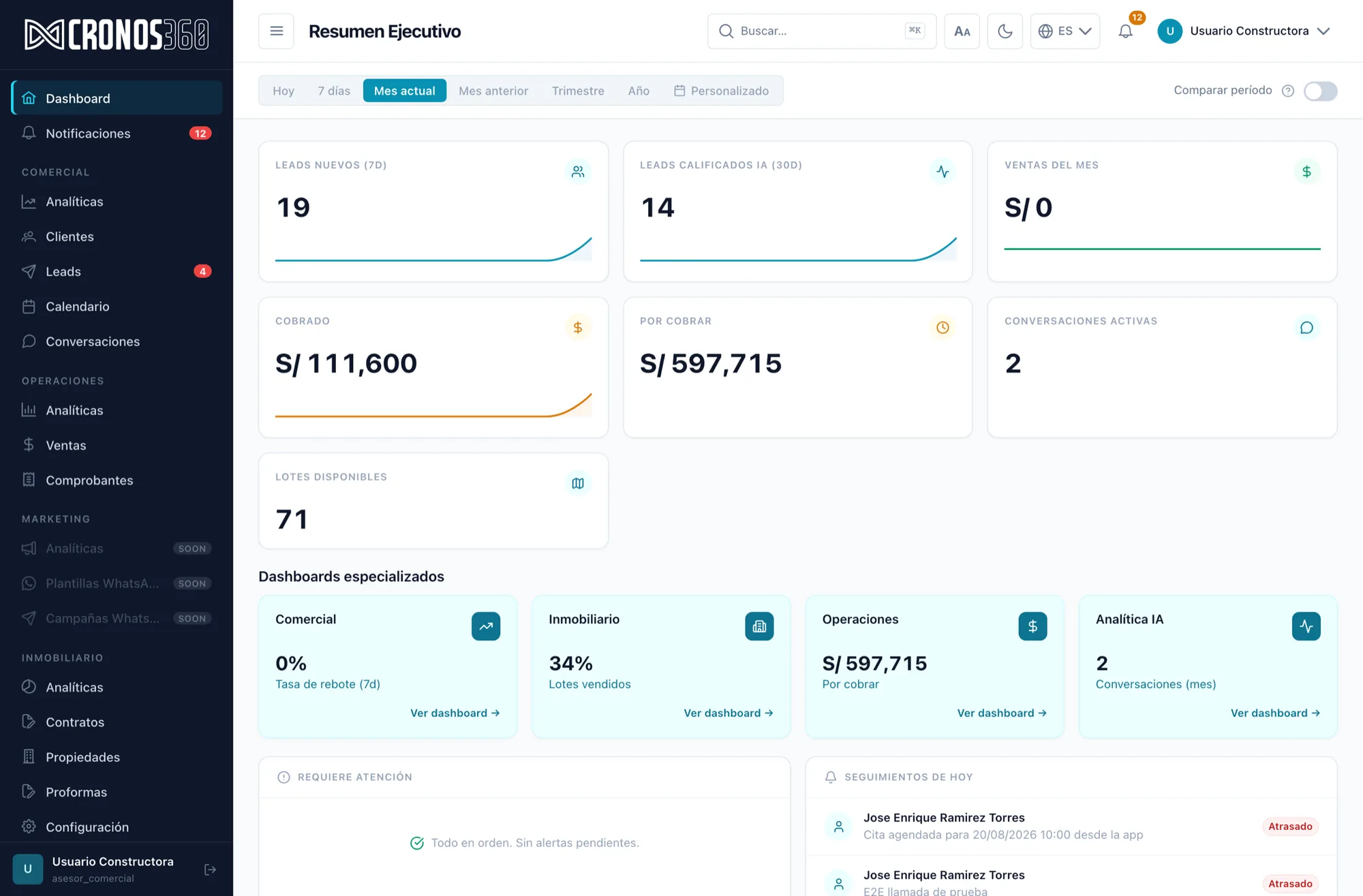Click Comparar período help question icon
The height and width of the screenshot is (896, 1363).
coord(1287,91)
